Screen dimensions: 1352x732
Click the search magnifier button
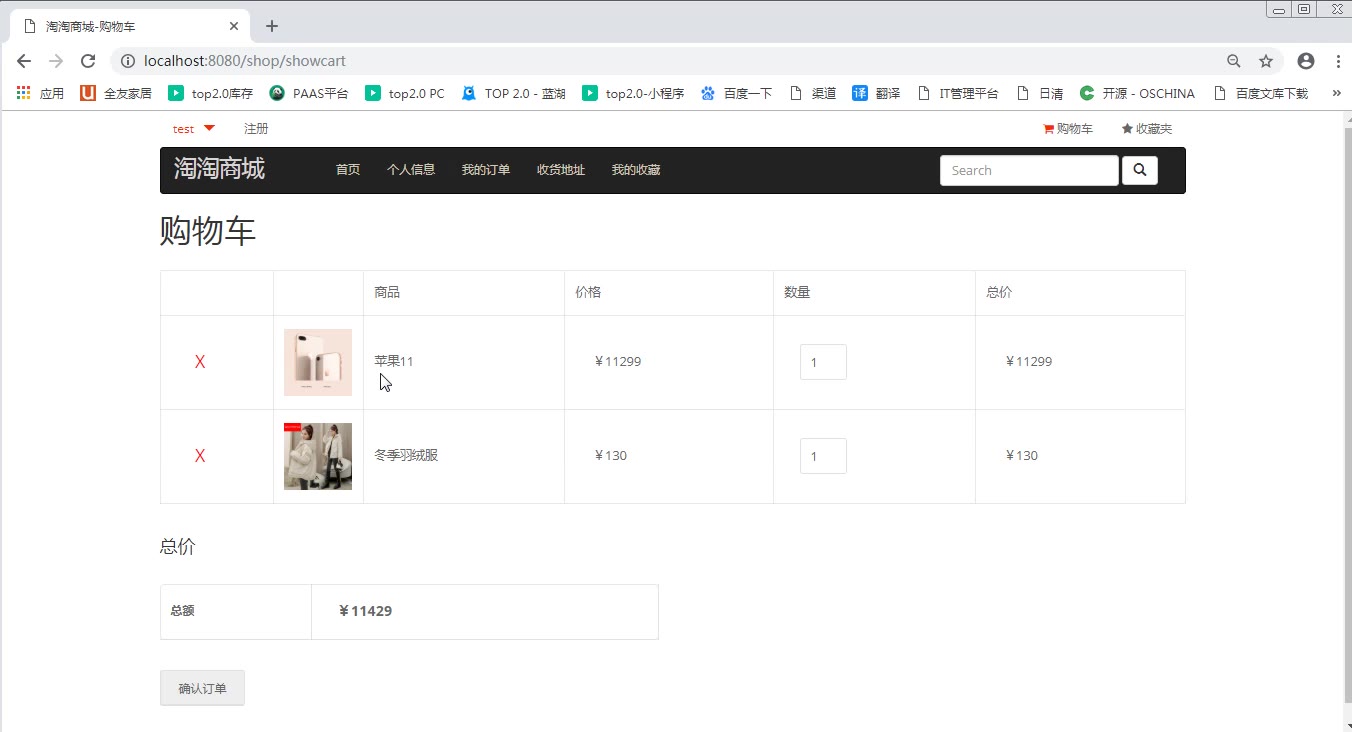coord(1139,171)
